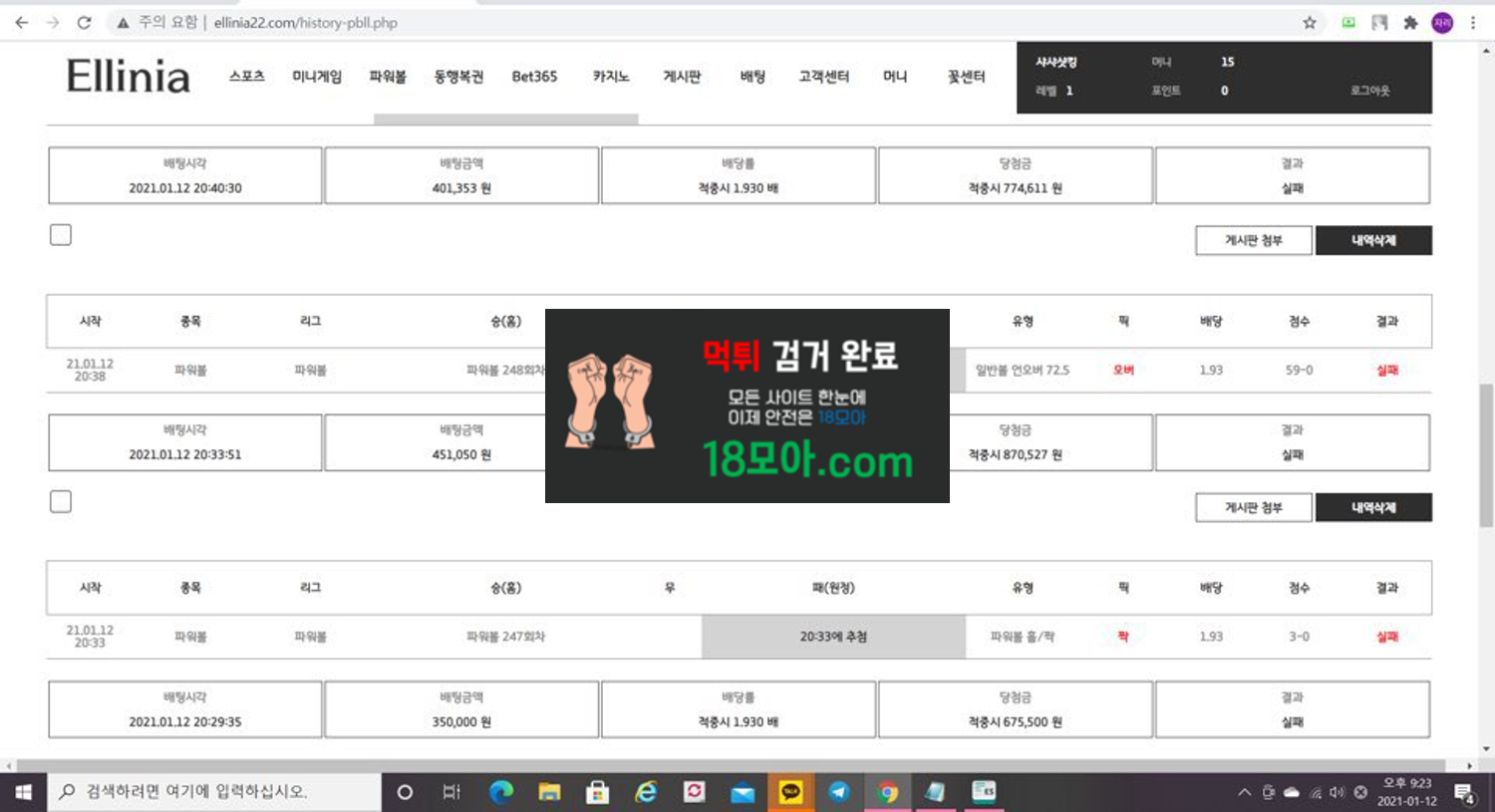
Task: Click the 18모아.com banner
Action: click(x=747, y=406)
